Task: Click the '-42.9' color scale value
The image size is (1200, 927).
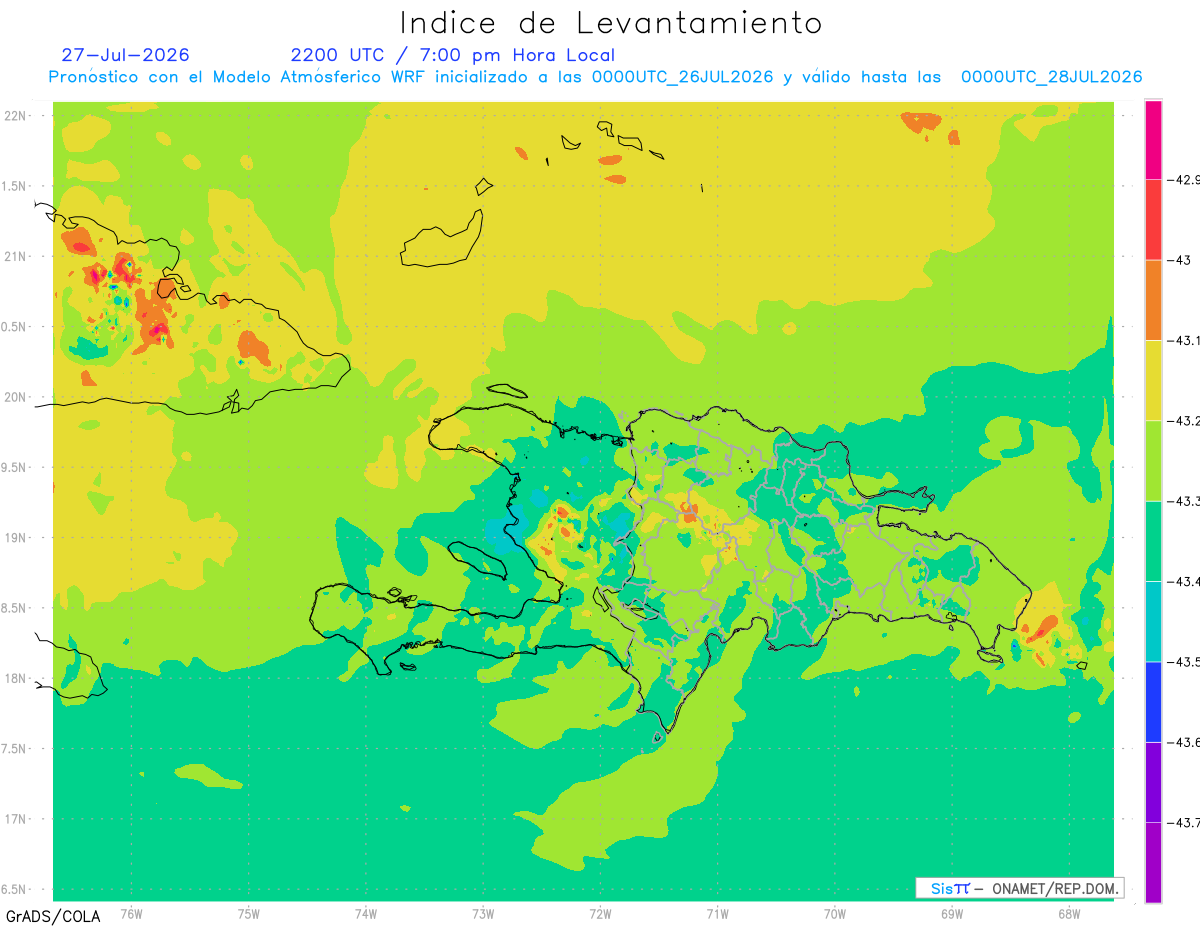Action: pos(1184,180)
